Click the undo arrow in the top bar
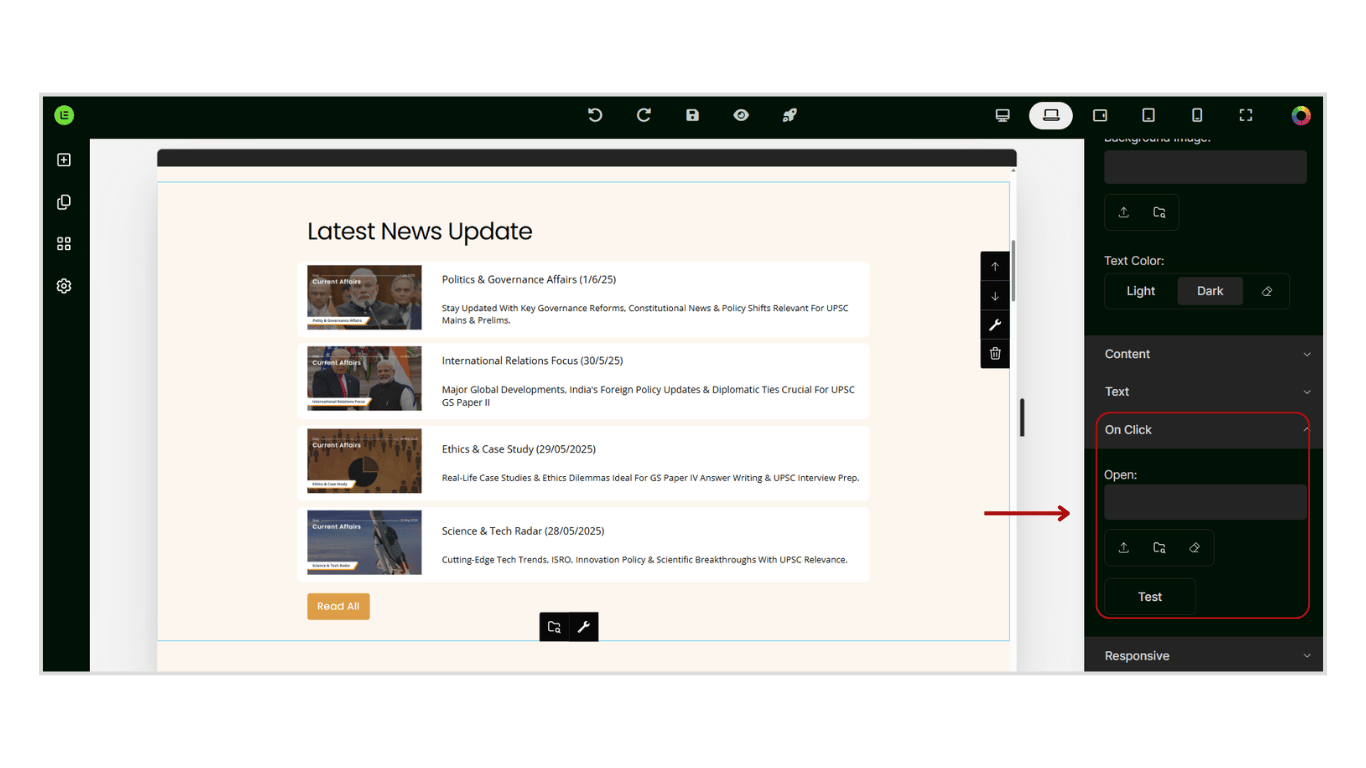This screenshot has height=768, width=1366. coord(595,115)
